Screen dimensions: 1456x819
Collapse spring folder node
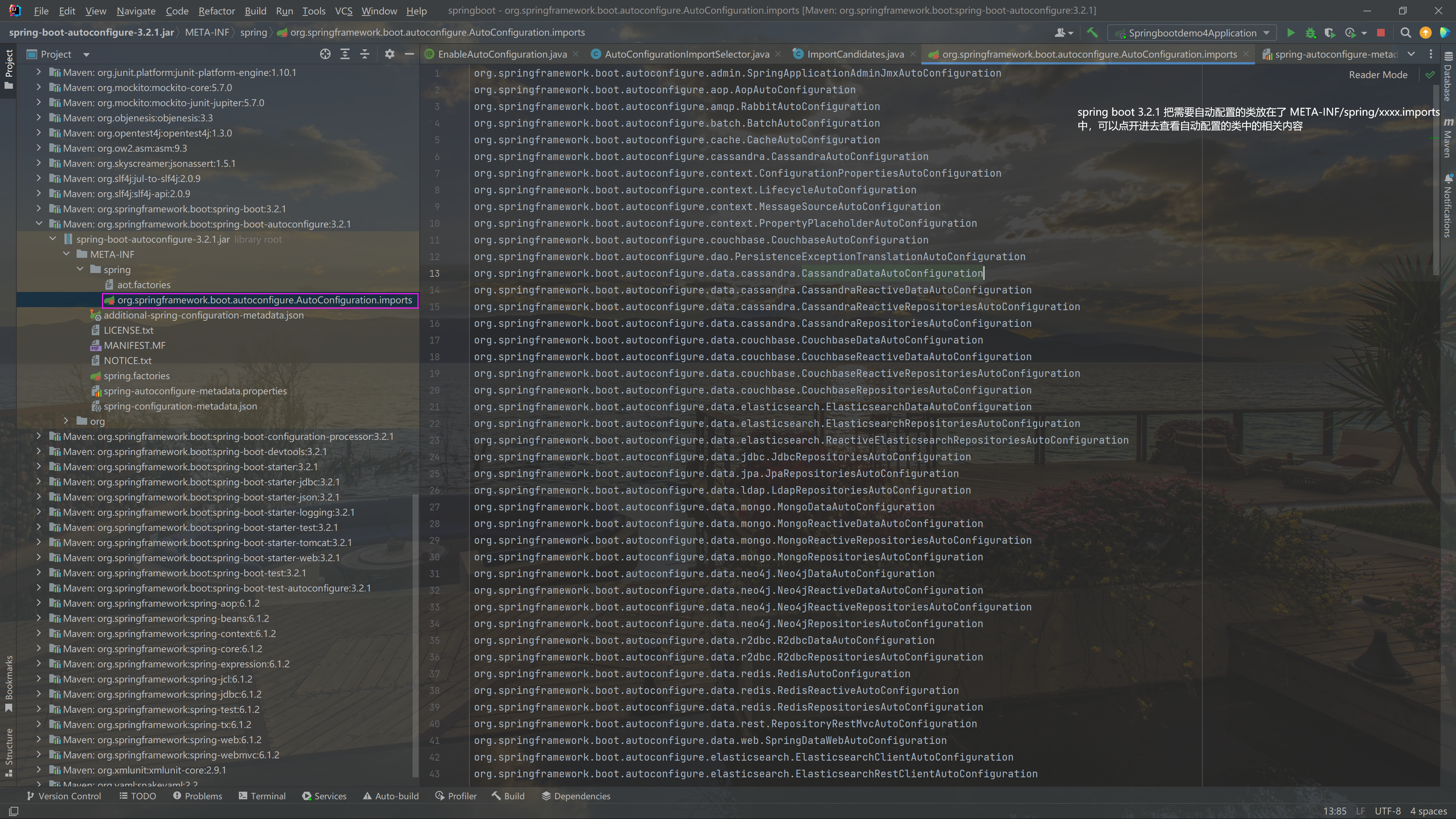pos(80,270)
